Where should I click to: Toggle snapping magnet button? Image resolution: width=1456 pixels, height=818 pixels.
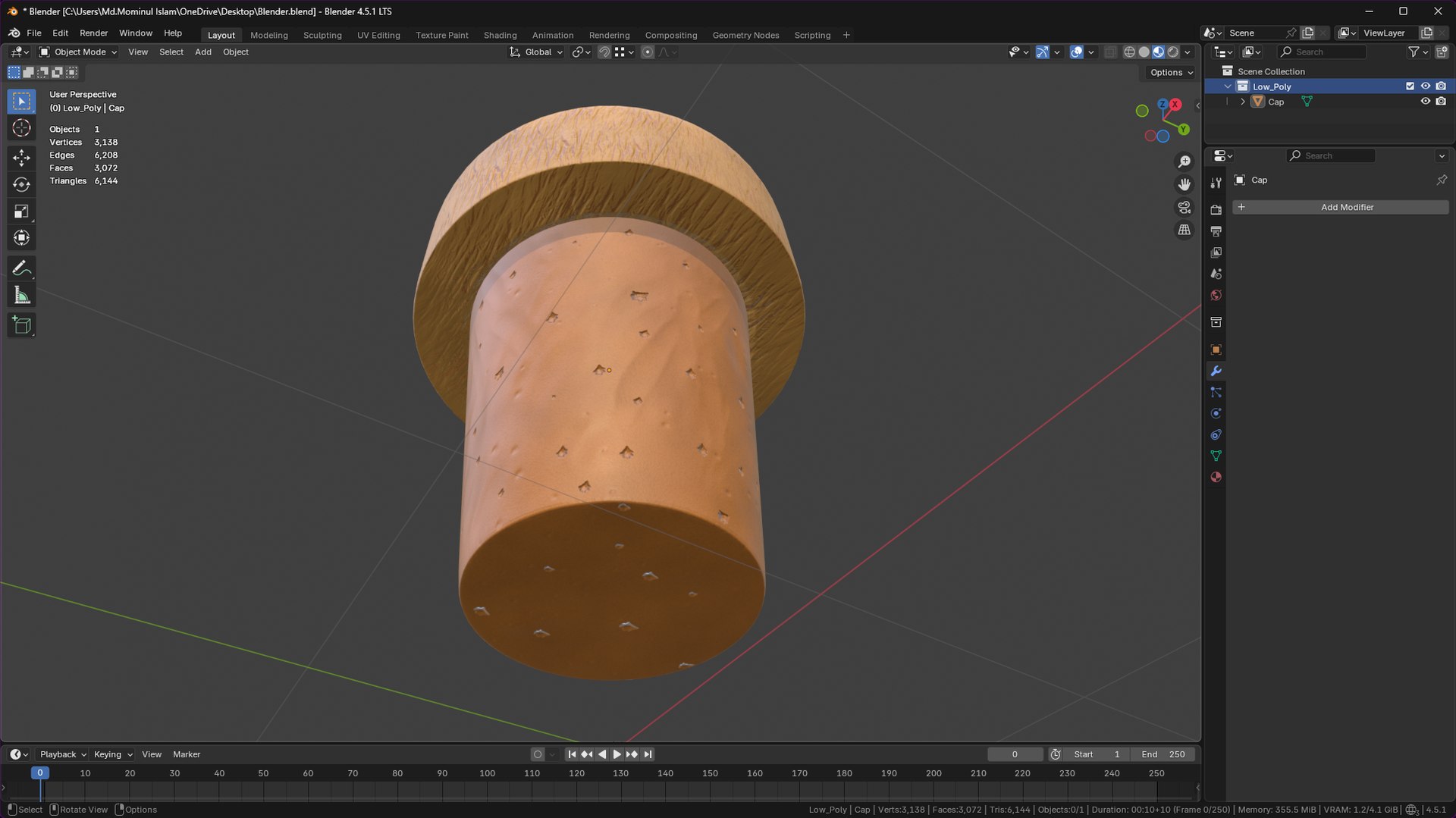604,52
